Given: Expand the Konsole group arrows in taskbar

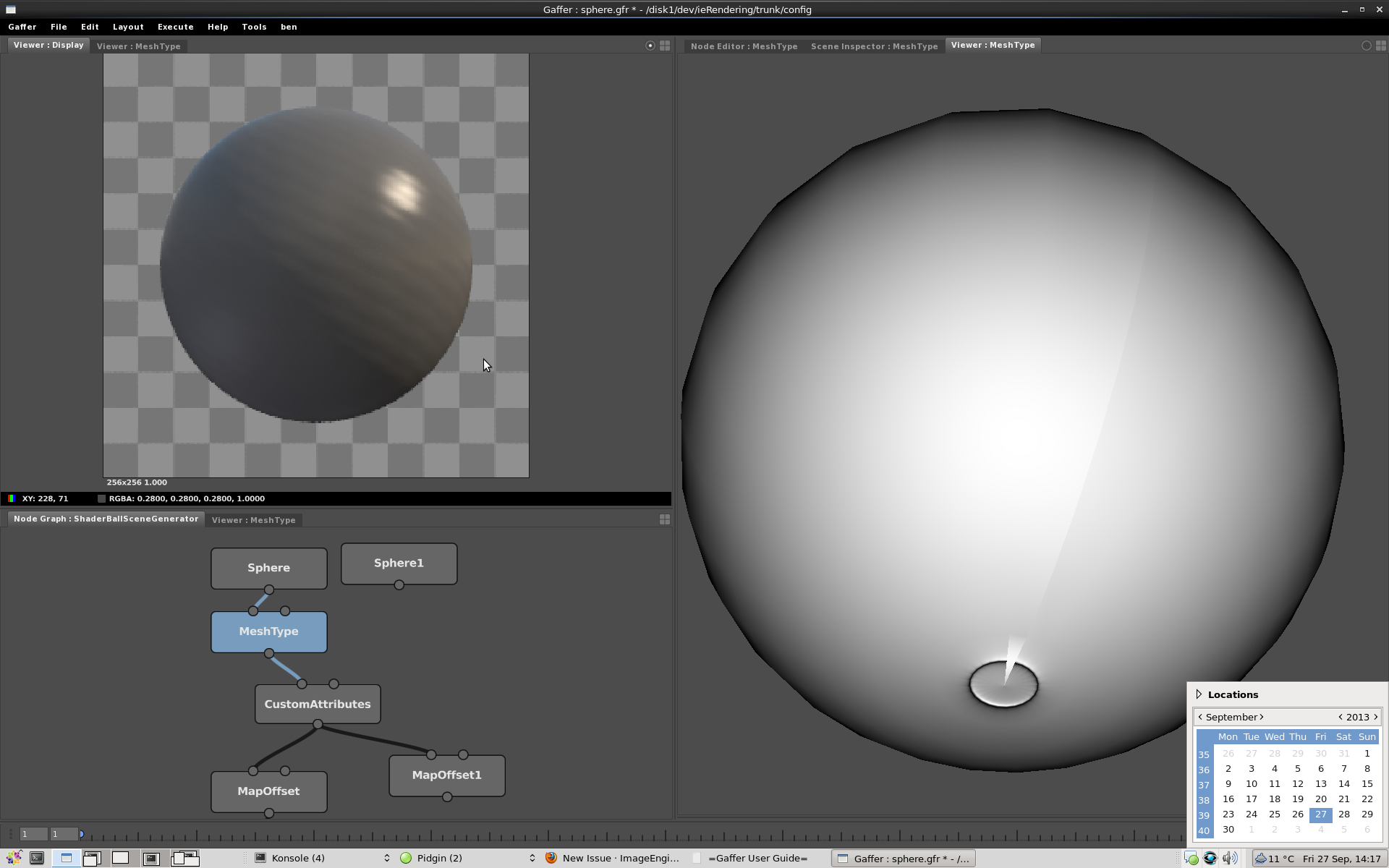Looking at the screenshot, I should click(x=387, y=859).
